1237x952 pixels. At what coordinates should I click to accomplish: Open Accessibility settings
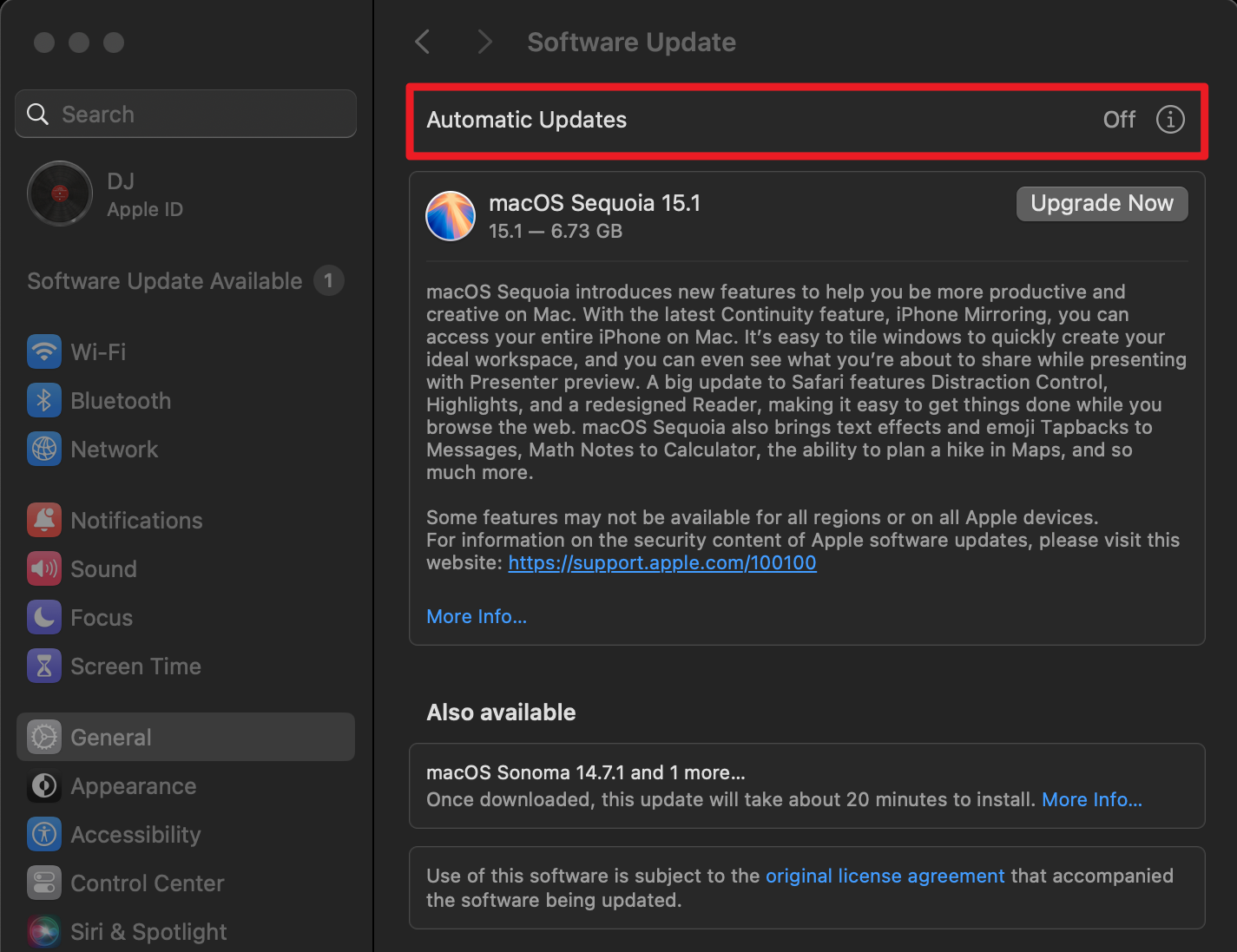[x=186, y=834]
